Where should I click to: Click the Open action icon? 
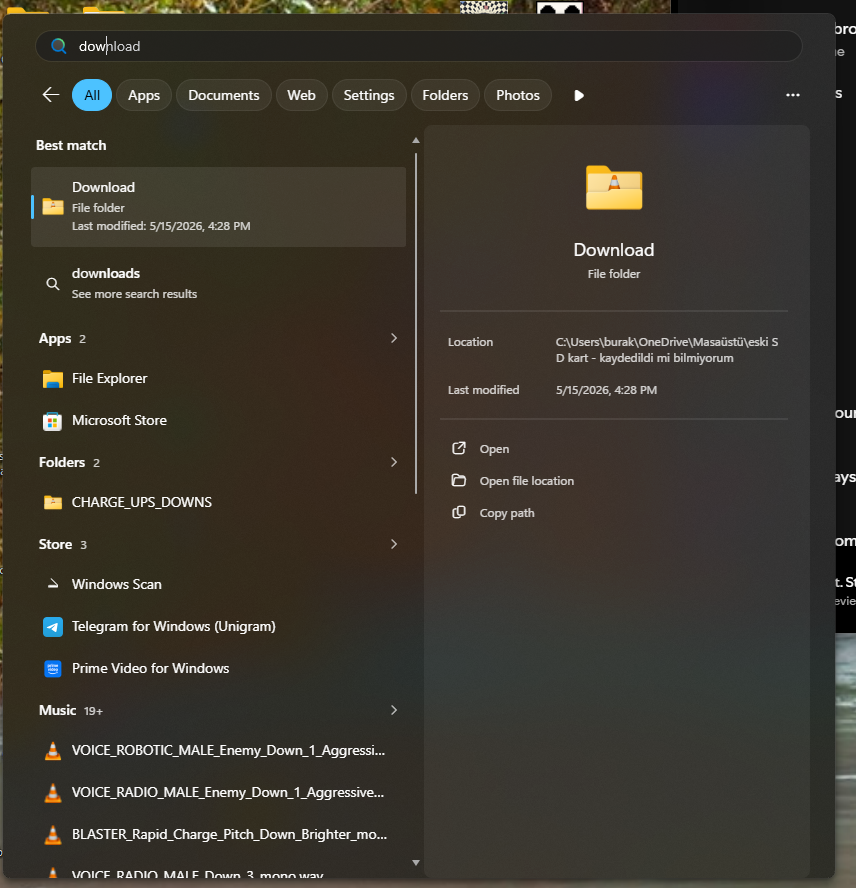tap(458, 449)
